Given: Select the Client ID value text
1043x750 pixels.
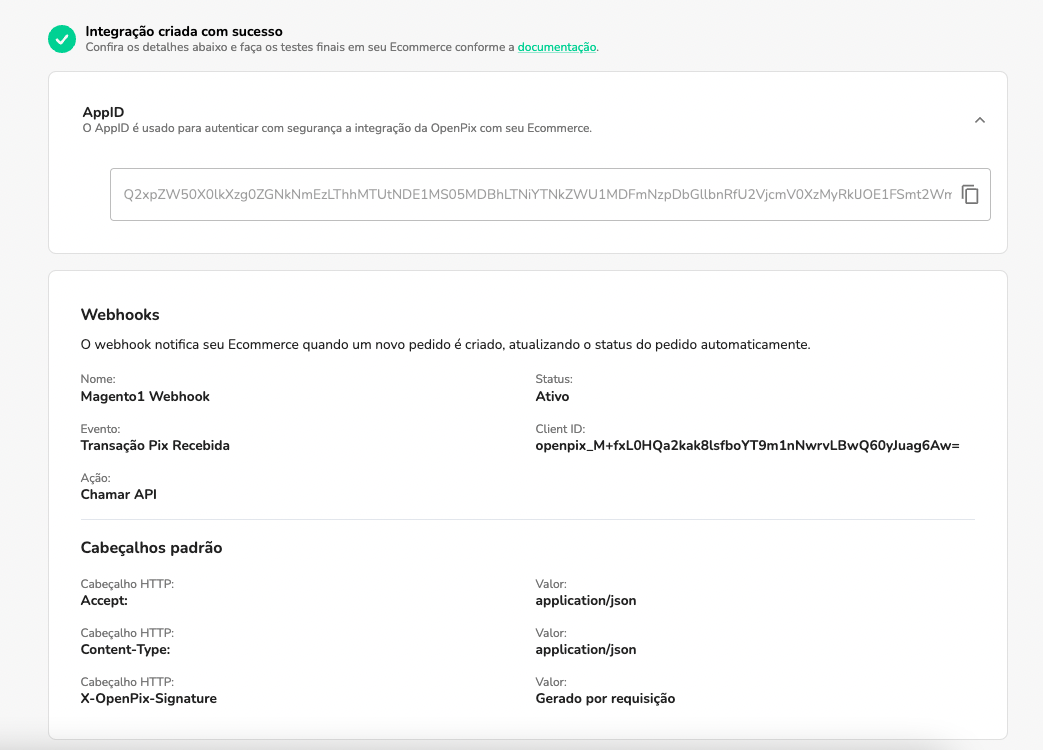Looking at the screenshot, I should pos(747,445).
